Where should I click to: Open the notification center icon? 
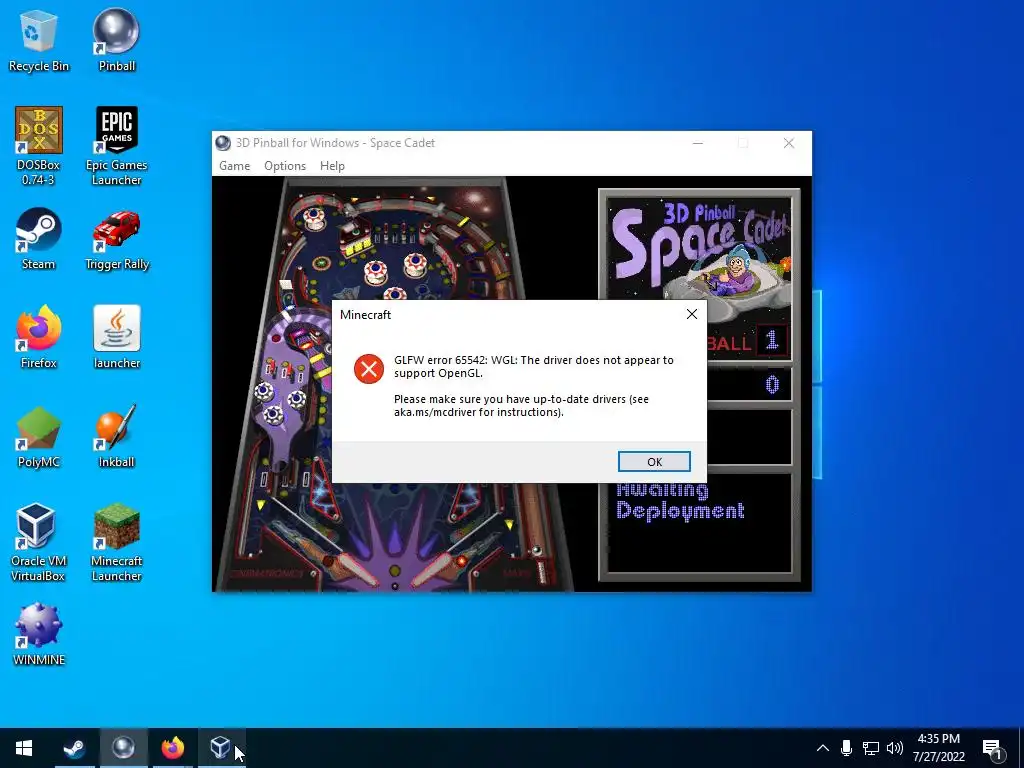point(993,749)
